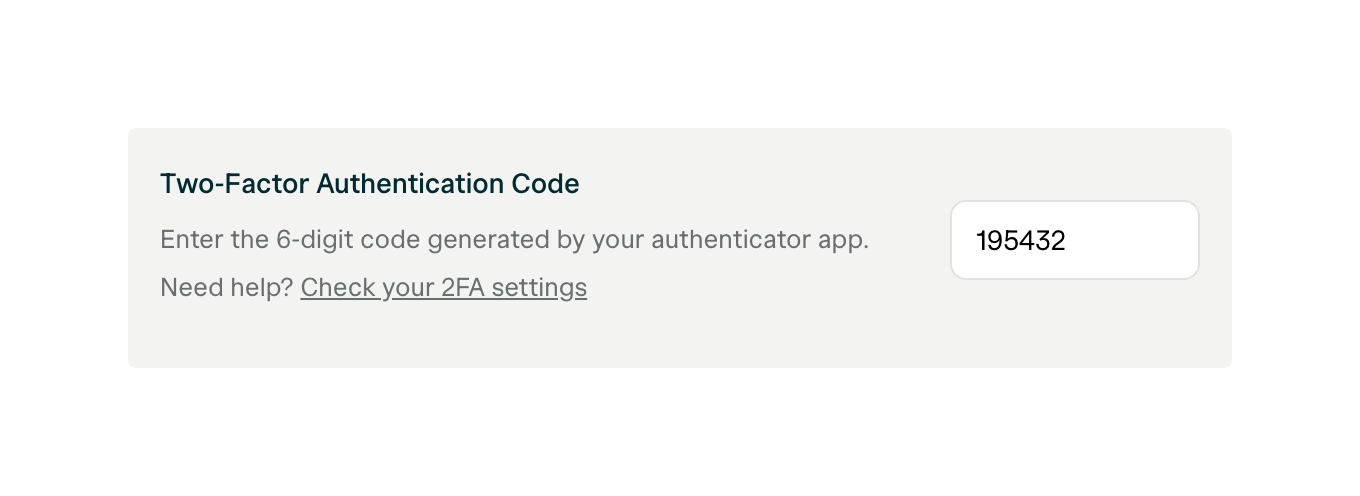1360x496 pixels.
Task: Click the 6-digit code instruction text
Action: (x=514, y=240)
